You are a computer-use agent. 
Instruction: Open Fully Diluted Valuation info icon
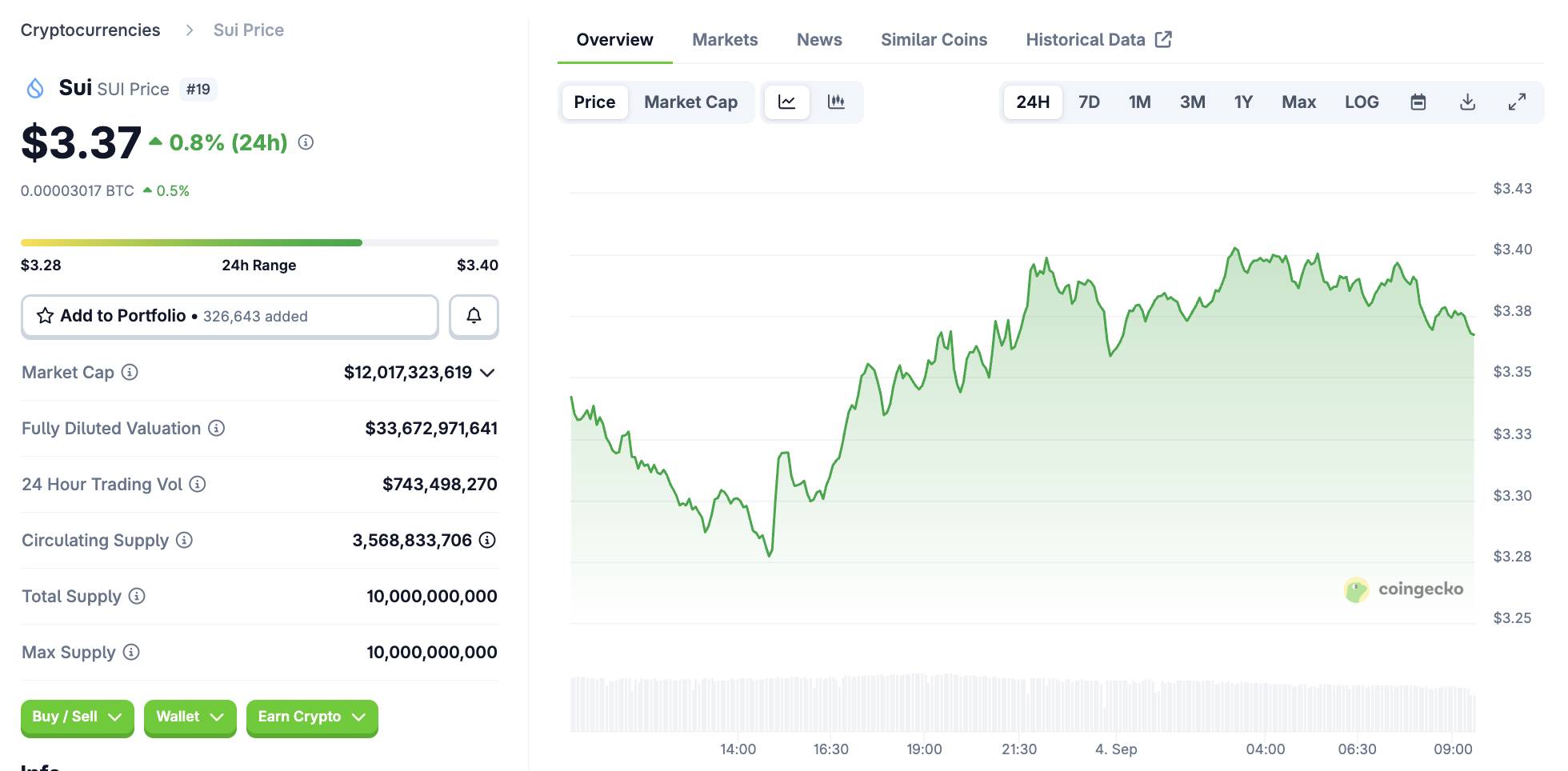[x=216, y=428]
